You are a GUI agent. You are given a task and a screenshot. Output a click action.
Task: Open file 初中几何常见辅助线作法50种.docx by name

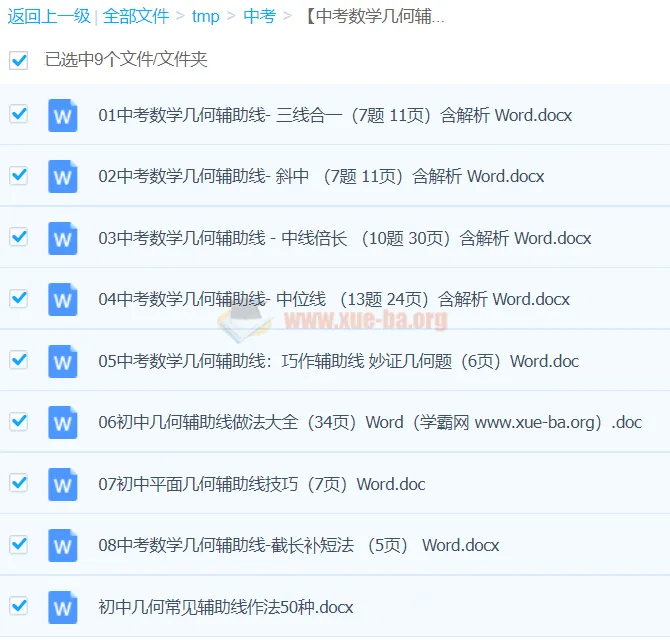pos(225,607)
